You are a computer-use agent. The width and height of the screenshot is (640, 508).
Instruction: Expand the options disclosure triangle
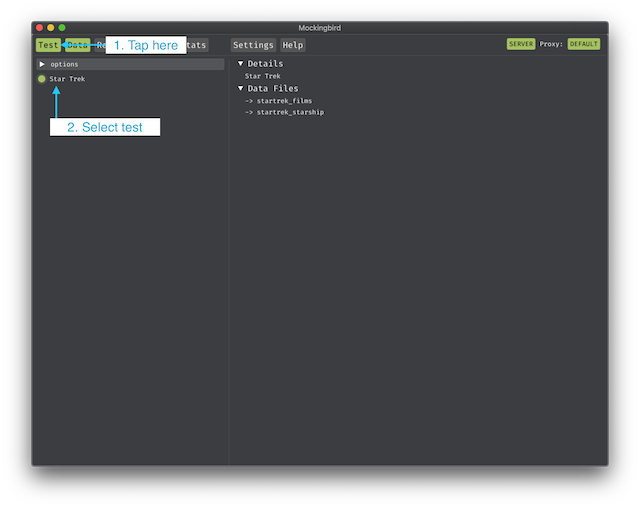click(41, 64)
